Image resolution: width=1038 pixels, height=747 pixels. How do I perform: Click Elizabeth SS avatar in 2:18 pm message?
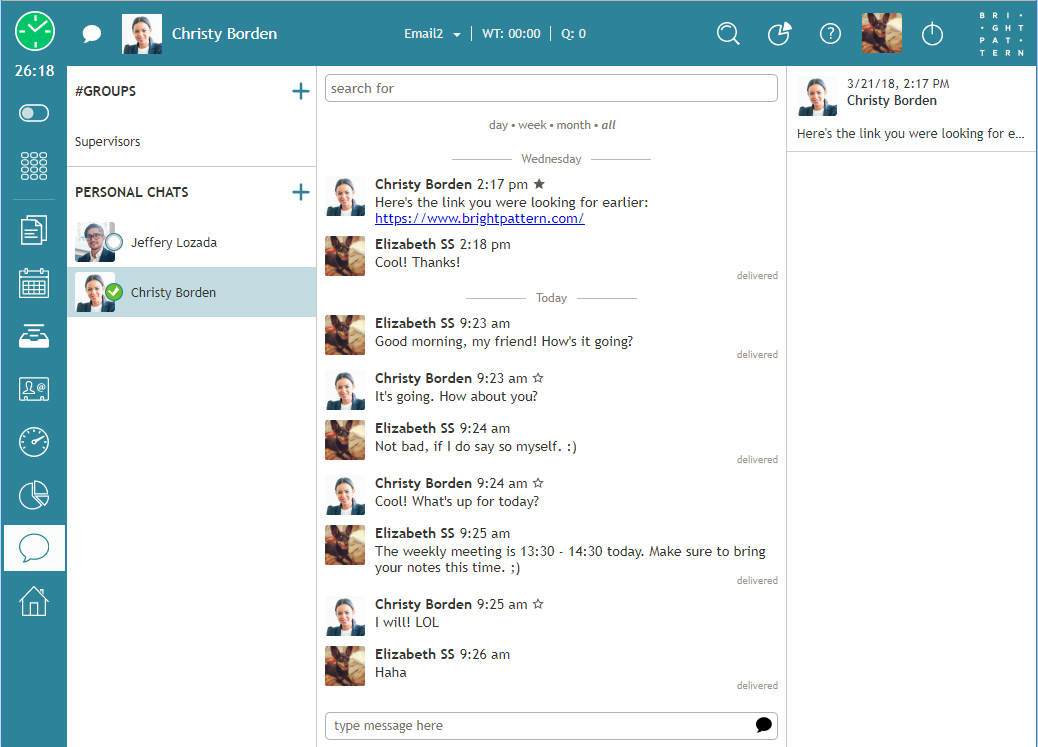345,256
